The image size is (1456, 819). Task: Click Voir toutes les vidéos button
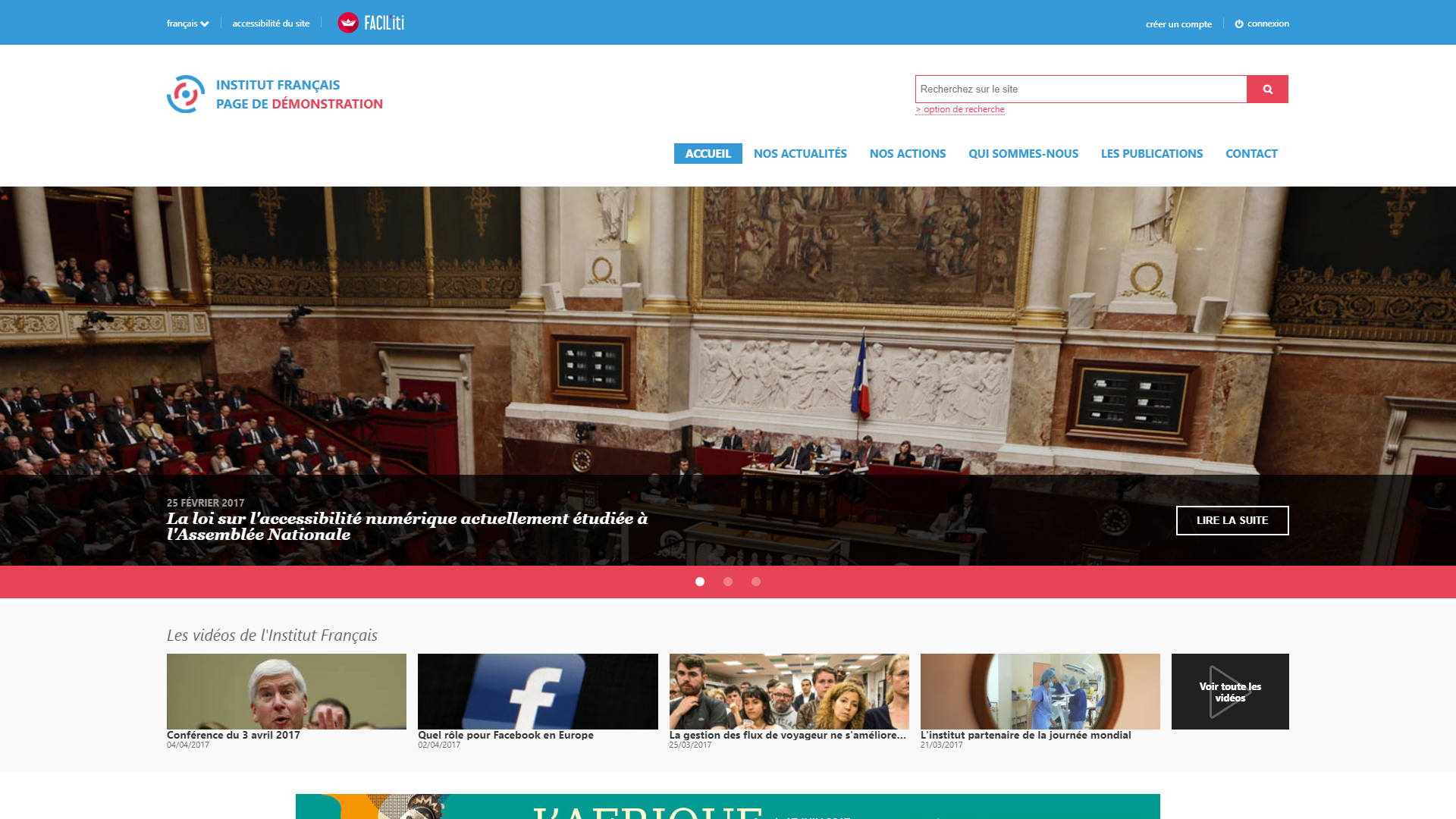(x=1230, y=691)
